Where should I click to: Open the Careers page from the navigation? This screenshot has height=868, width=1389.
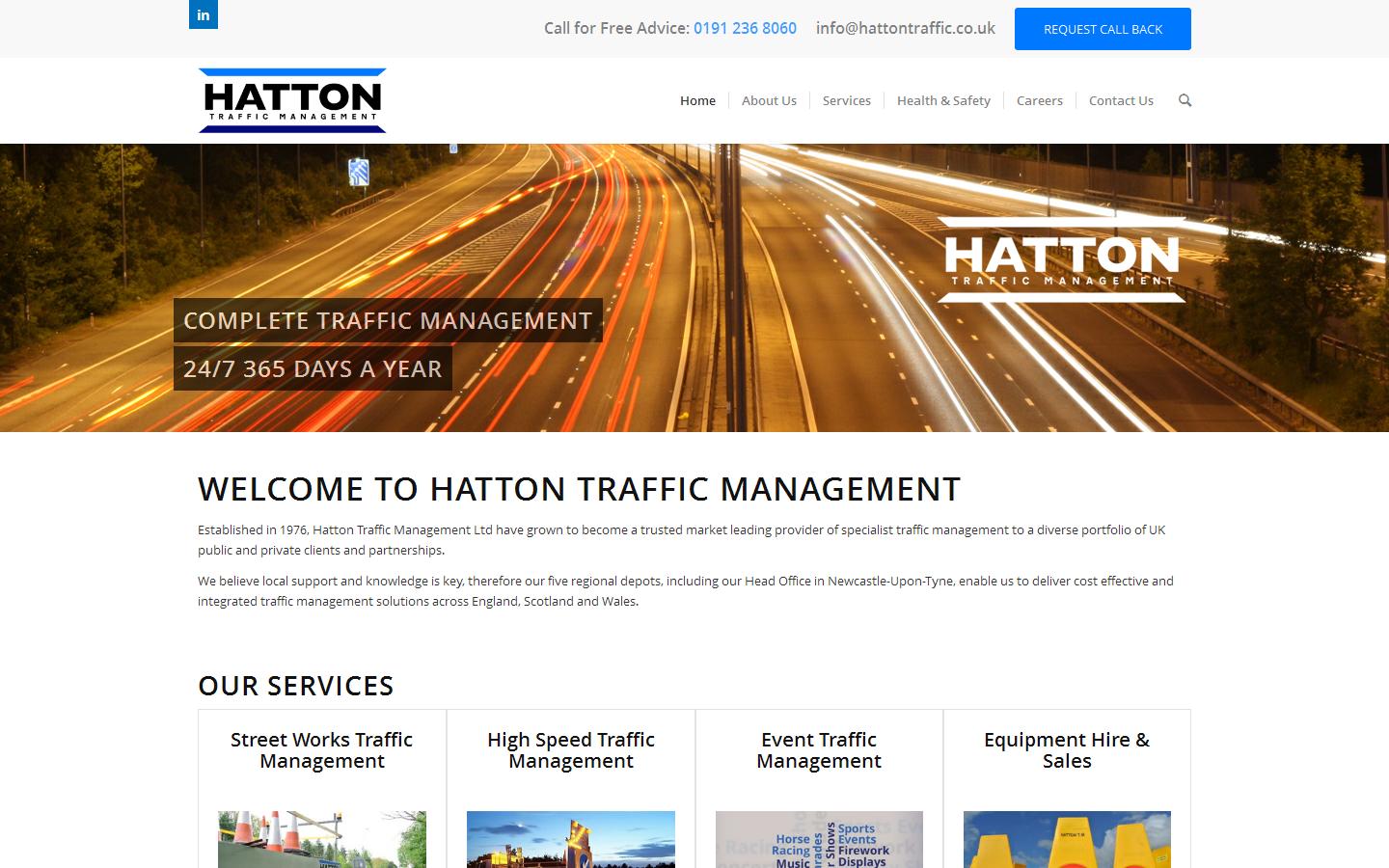point(1039,100)
